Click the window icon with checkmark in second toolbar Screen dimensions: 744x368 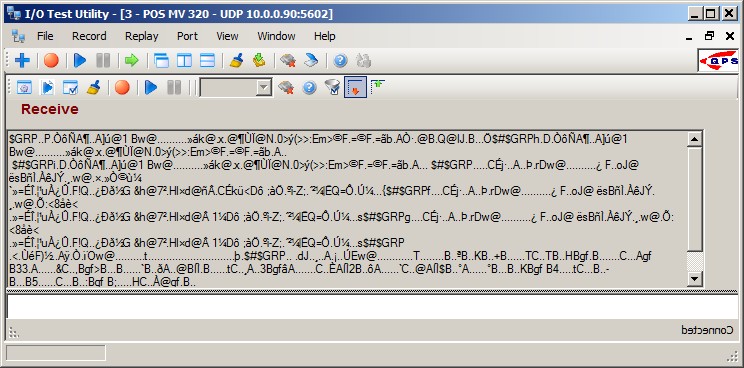point(70,87)
